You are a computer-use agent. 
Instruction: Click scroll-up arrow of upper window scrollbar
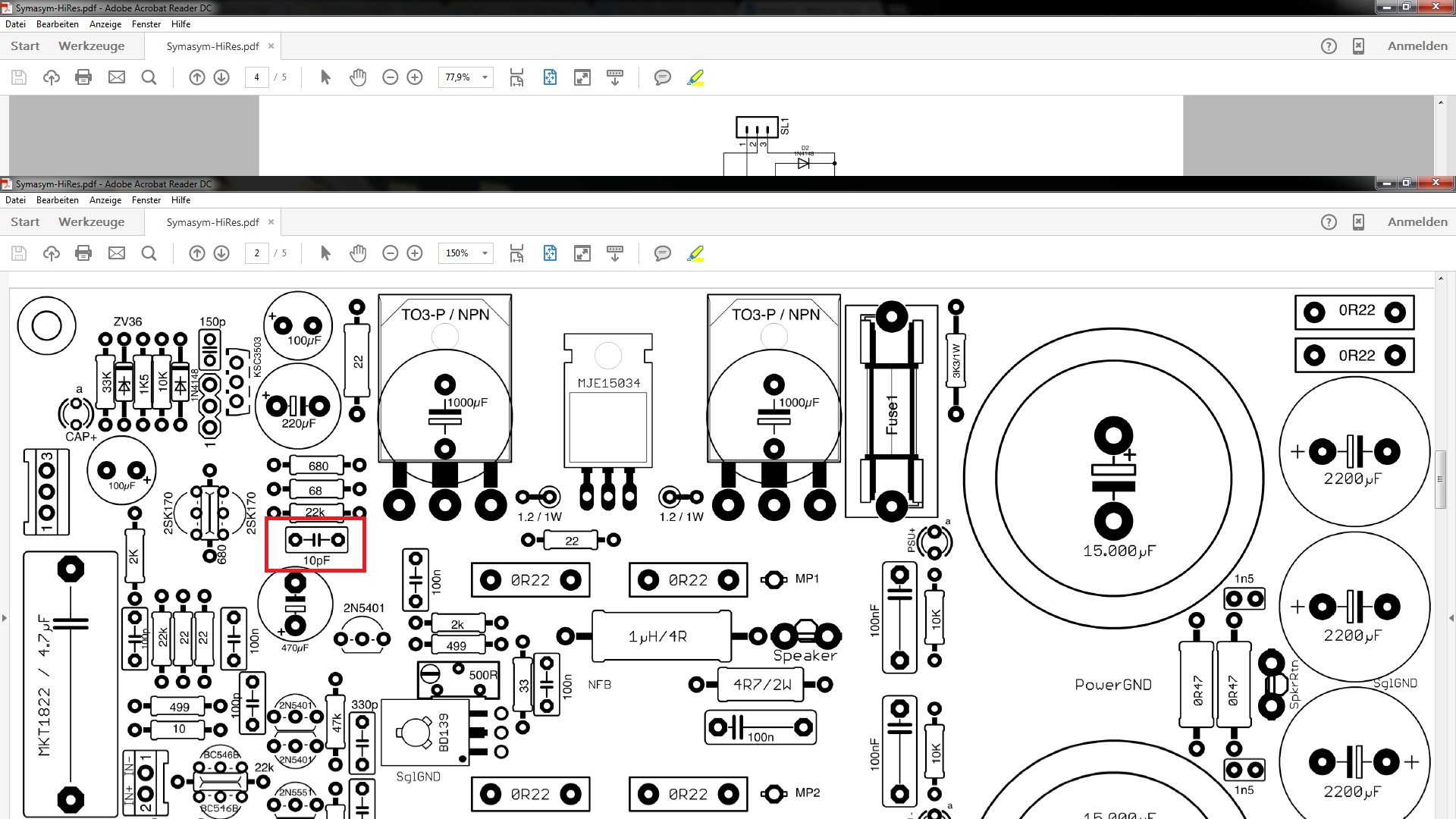(1440, 102)
